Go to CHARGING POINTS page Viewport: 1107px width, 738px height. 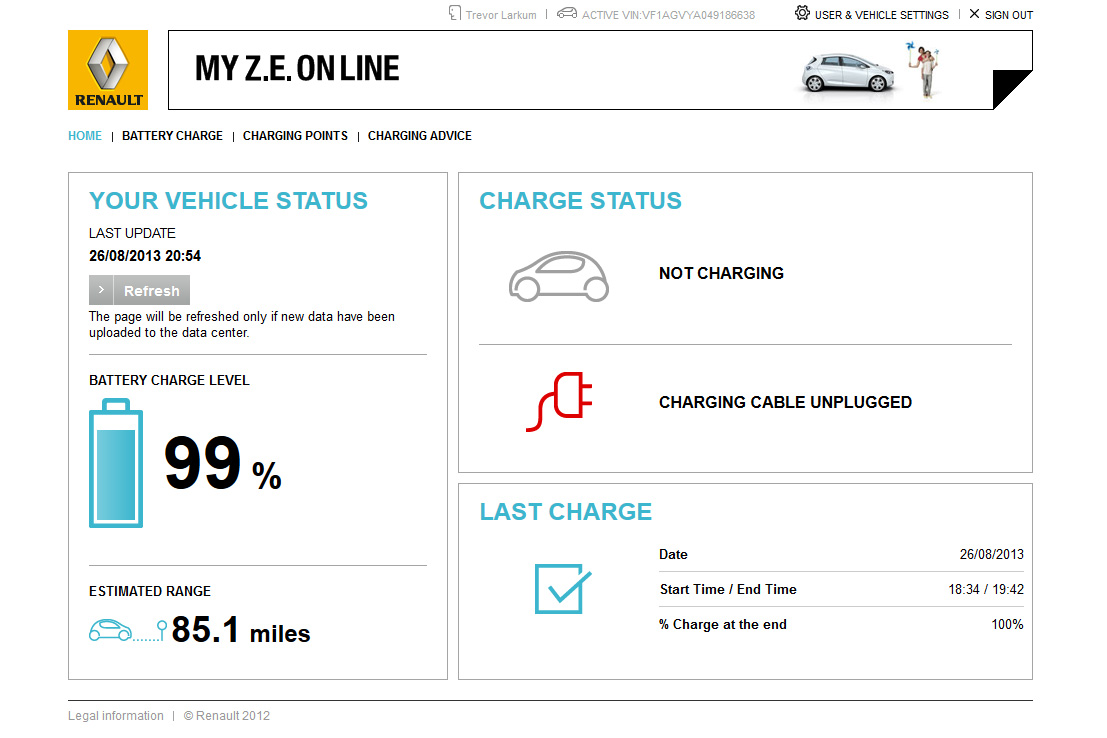(x=295, y=136)
